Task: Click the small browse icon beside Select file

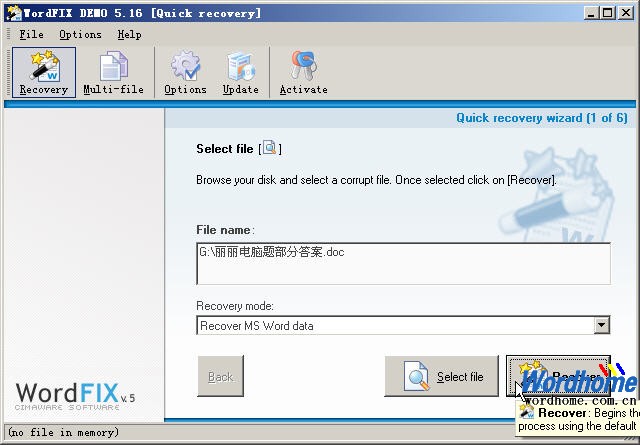Action: pyautogui.click(x=269, y=148)
